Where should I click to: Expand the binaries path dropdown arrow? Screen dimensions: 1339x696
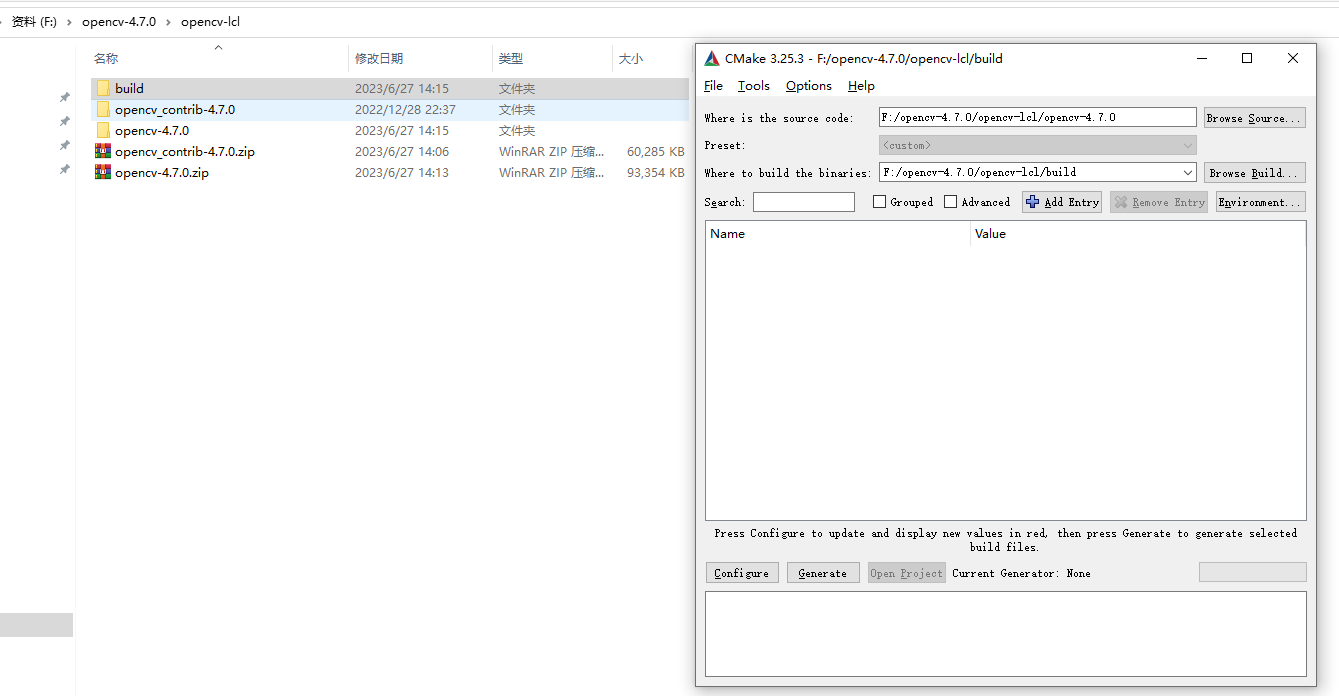1187,171
